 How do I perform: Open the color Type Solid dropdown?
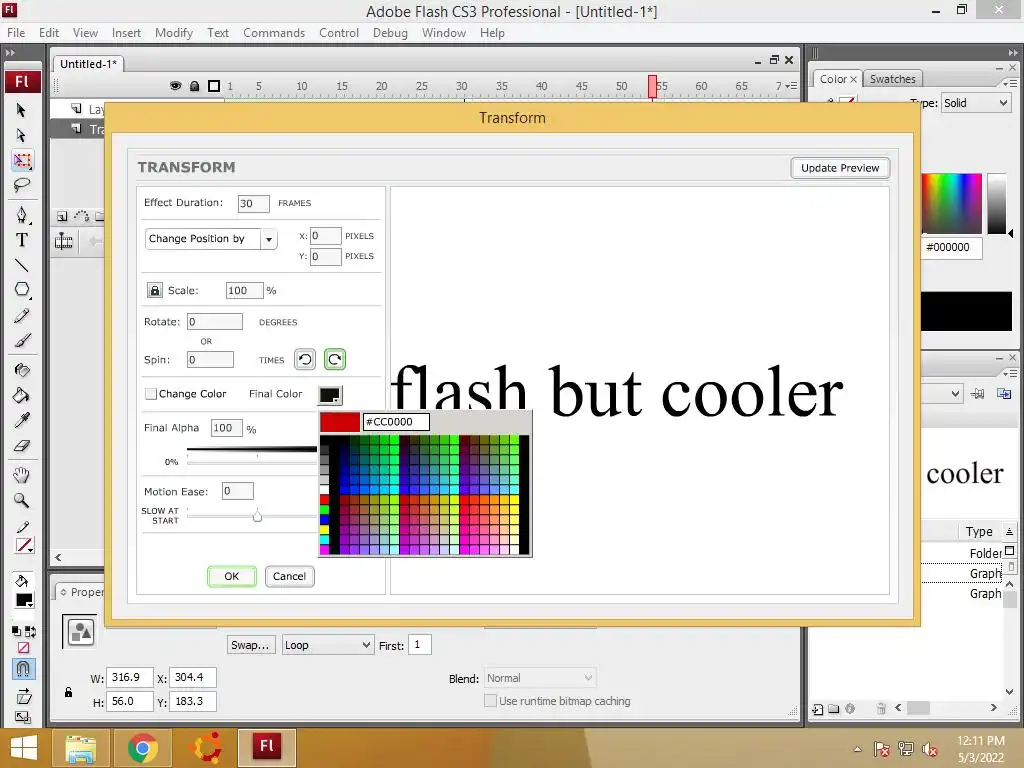click(x=976, y=103)
